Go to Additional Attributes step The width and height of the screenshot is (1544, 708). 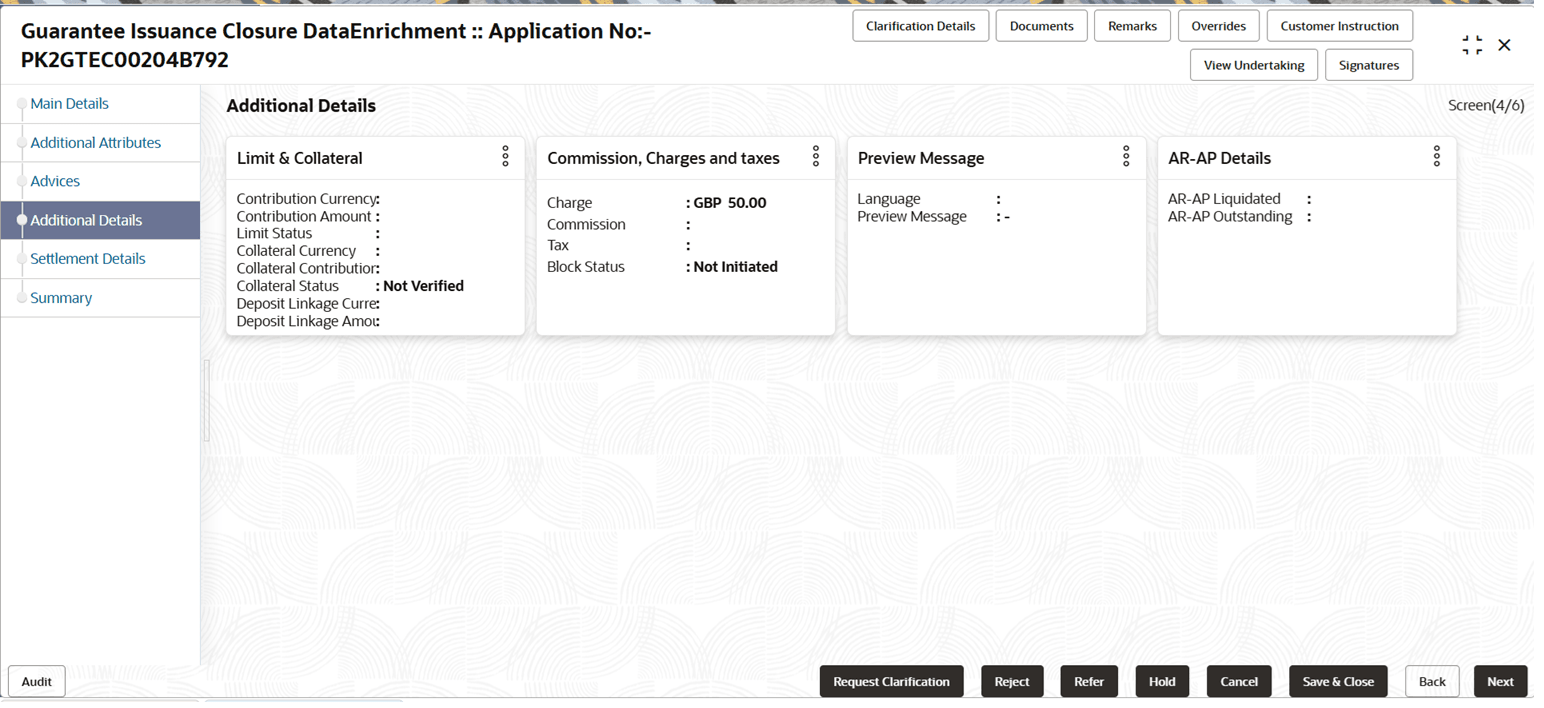click(95, 142)
